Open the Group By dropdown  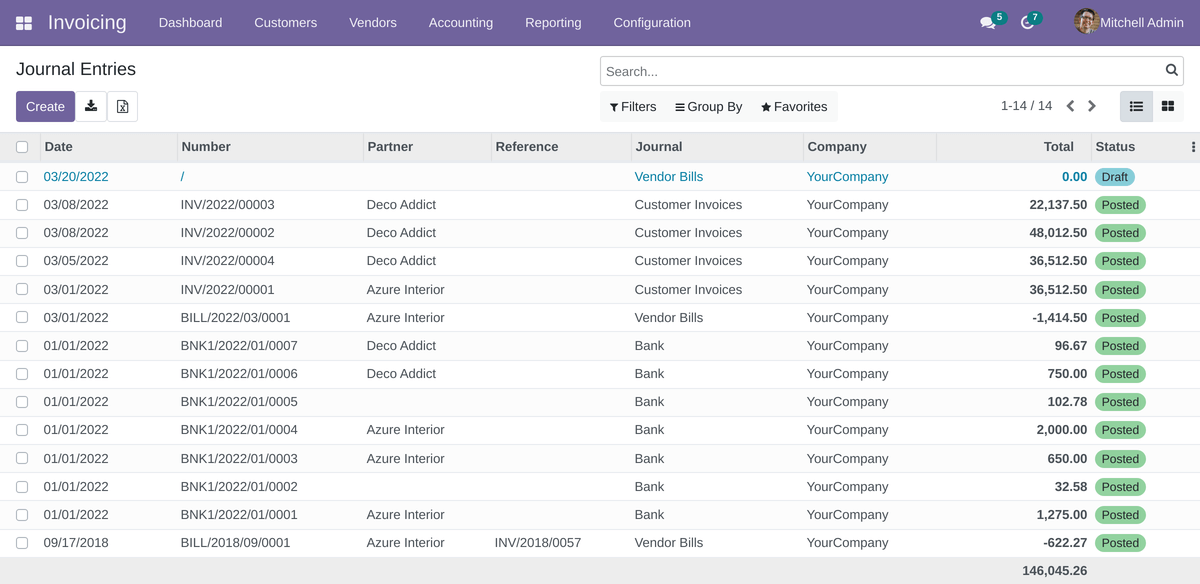click(708, 107)
